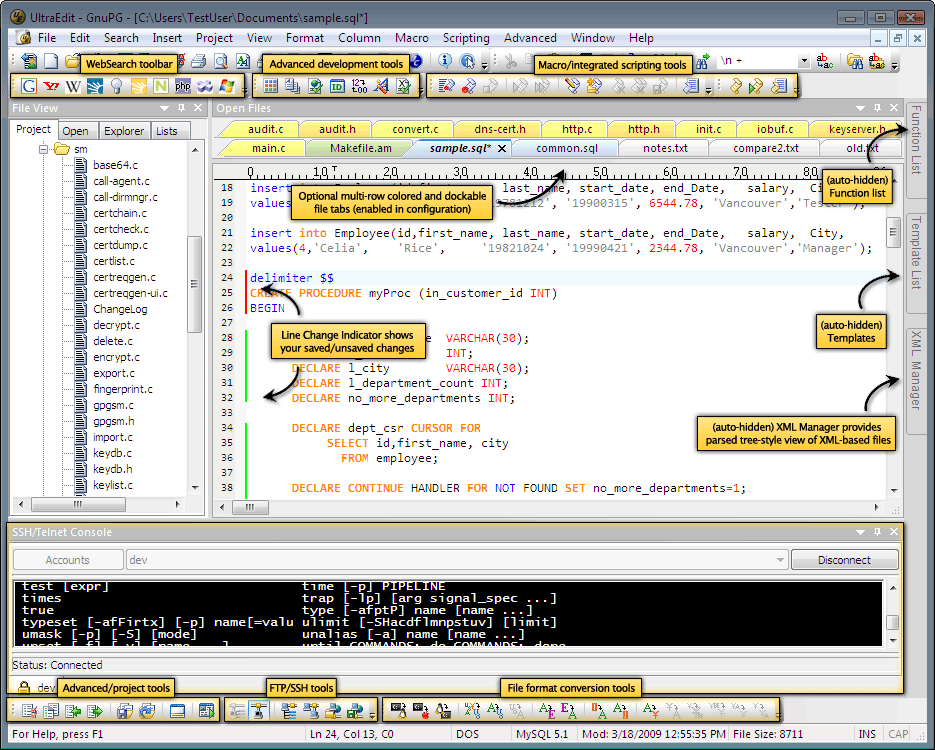The height and width of the screenshot is (750, 935).
Task: Toggle auto-hide pin on SSH/Telnet Console
Action: [877, 532]
